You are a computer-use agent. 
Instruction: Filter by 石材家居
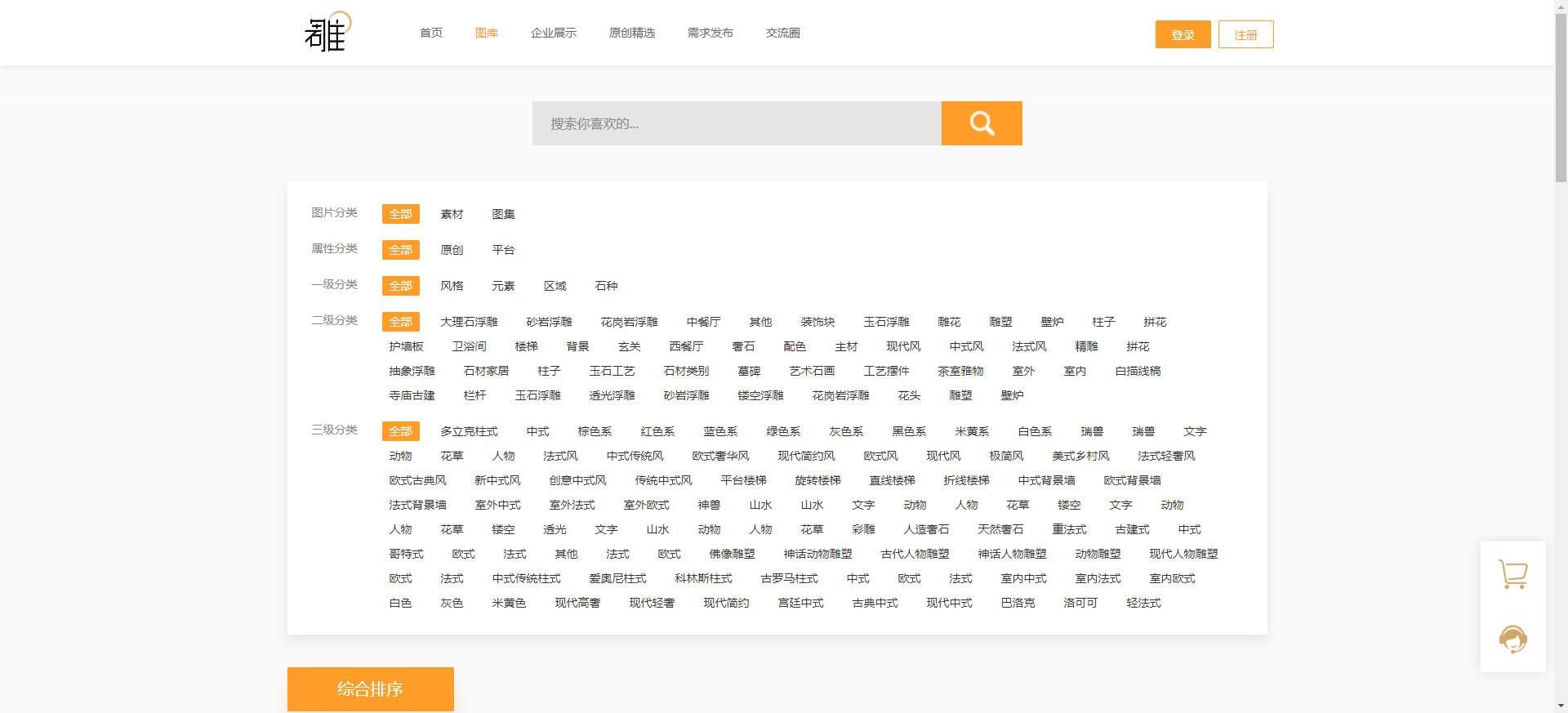[487, 371]
